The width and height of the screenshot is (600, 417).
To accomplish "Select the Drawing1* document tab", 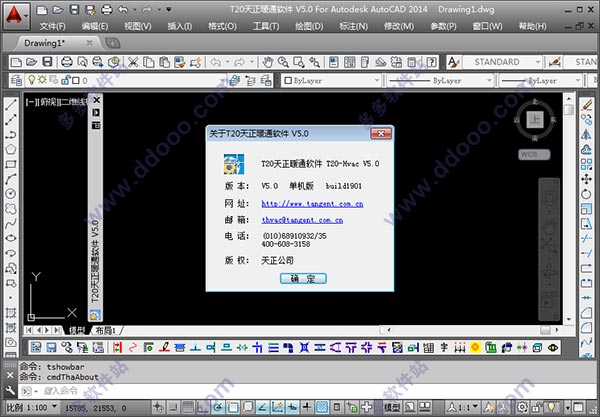I will click(x=45, y=43).
